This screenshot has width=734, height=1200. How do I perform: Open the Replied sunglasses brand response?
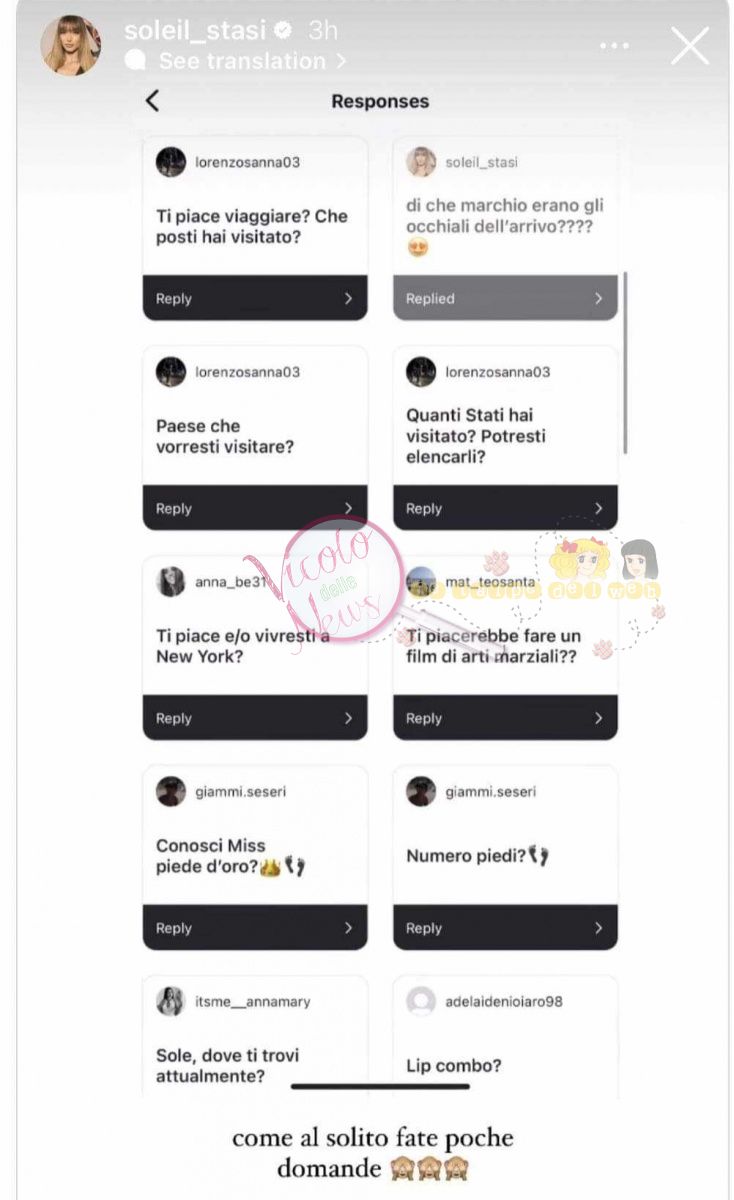coord(505,298)
